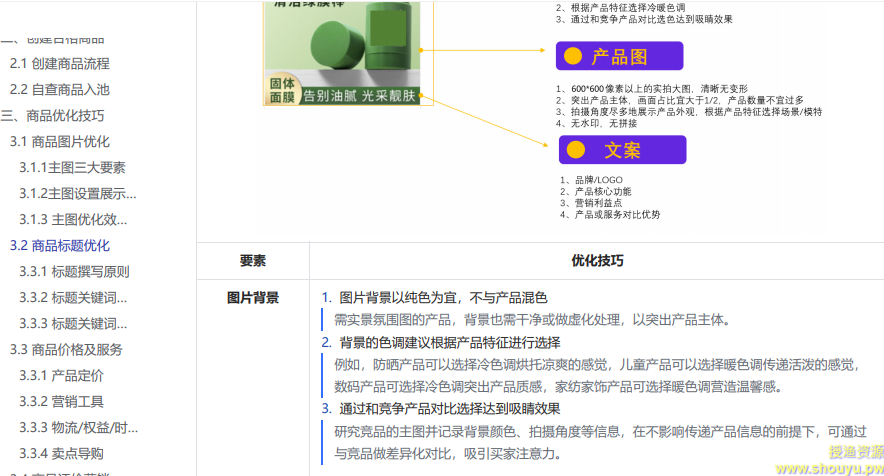
Task: Click the 优化技巧 table header
Action: (x=597, y=261)
